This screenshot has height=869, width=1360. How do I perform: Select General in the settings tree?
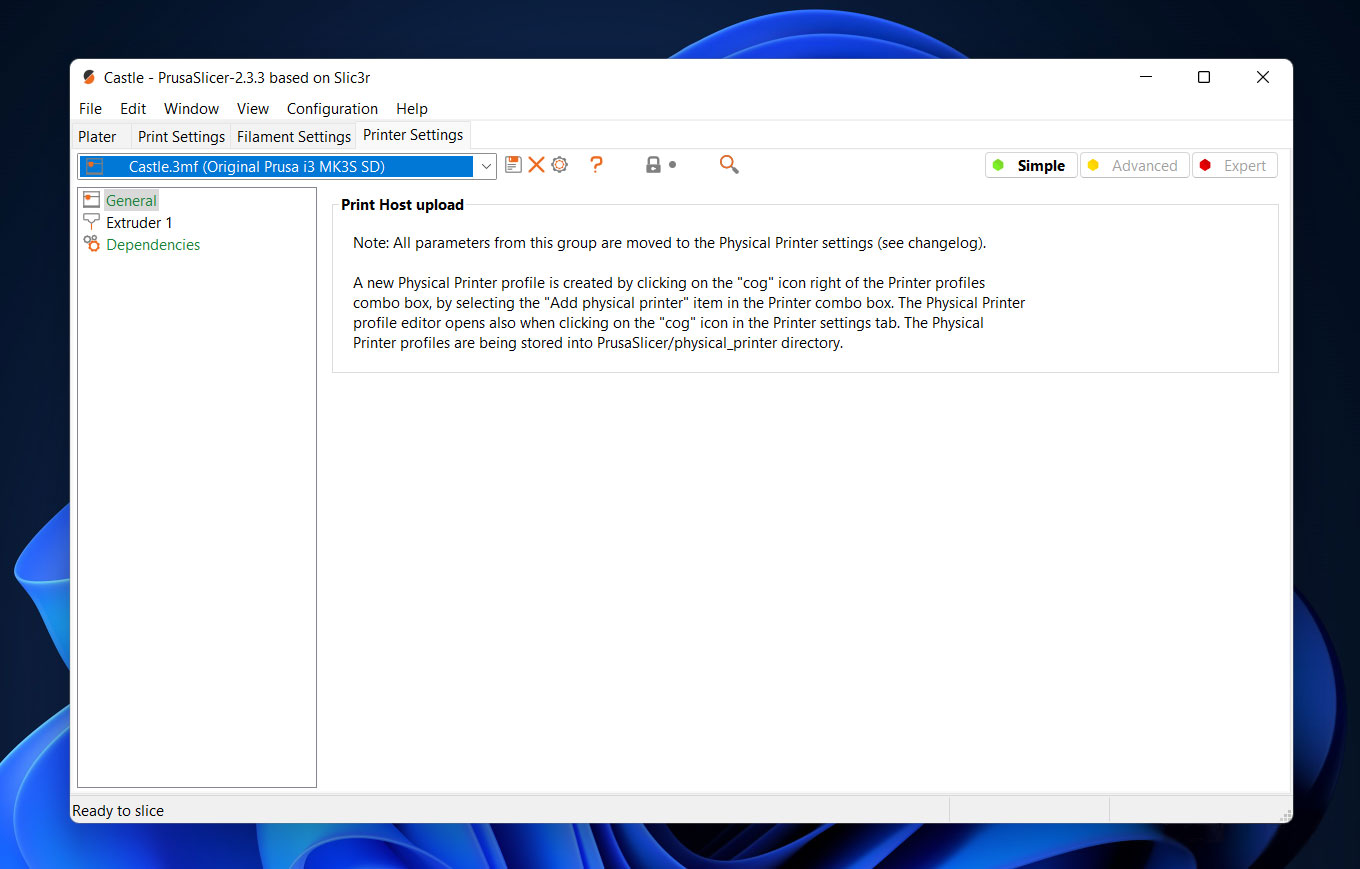click(131, 200)
